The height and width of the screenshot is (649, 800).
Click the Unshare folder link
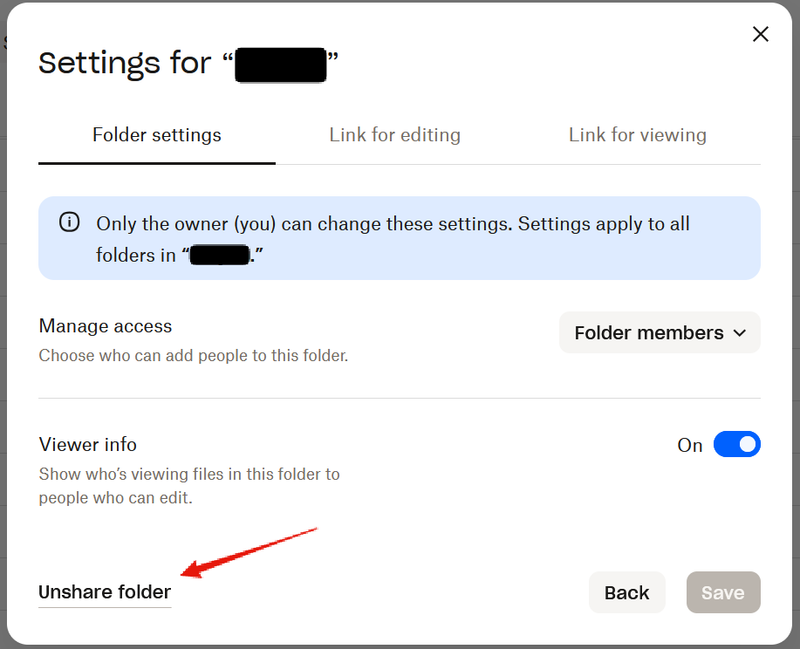click(x=105, y=592)
